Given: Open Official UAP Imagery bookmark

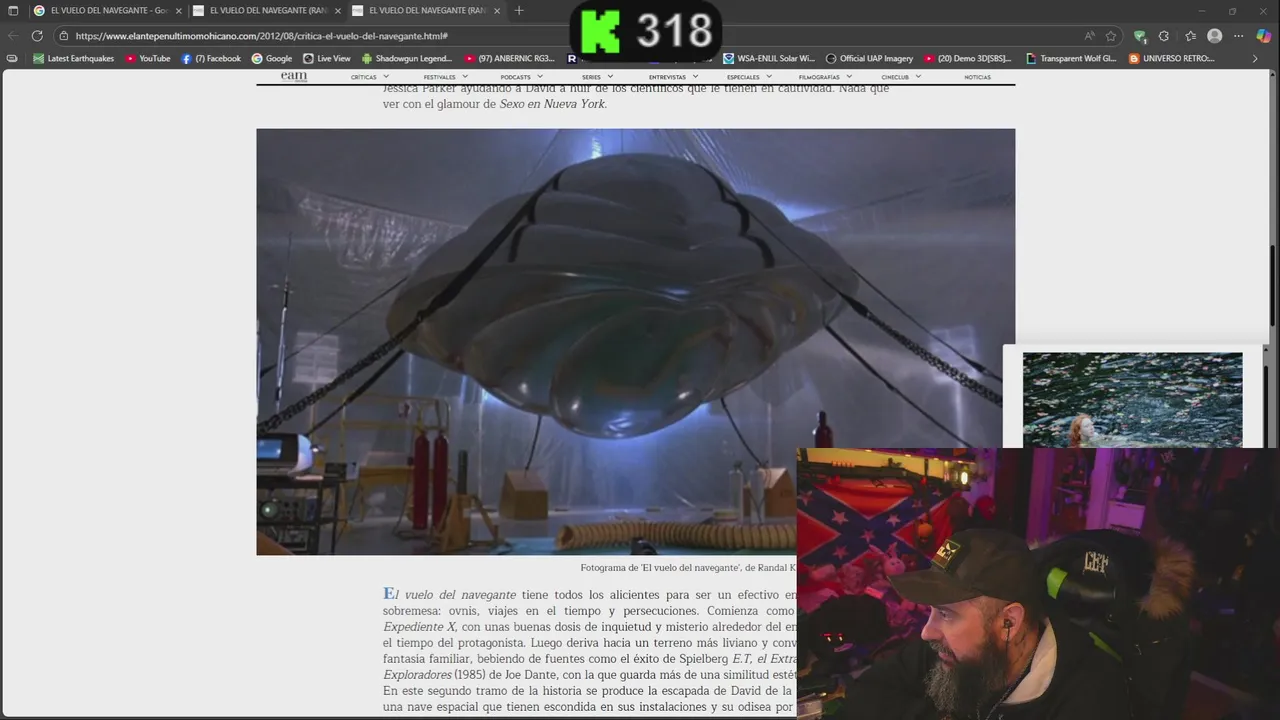Looking at the screenshot, I should tap(869, 59).
